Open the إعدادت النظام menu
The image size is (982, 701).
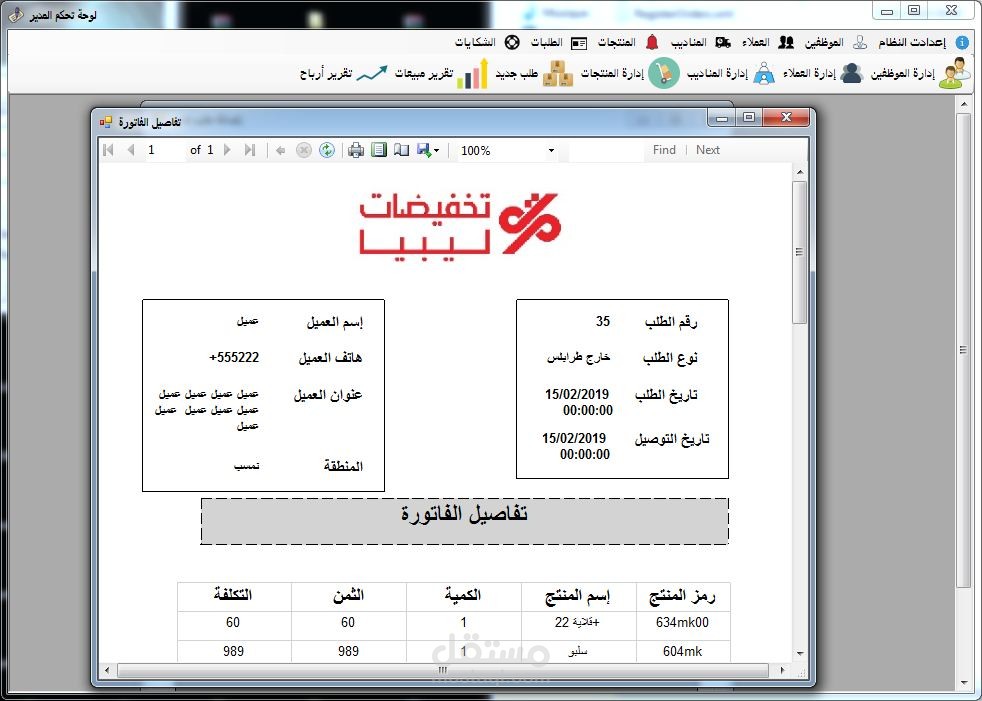[x=924, y=43]
